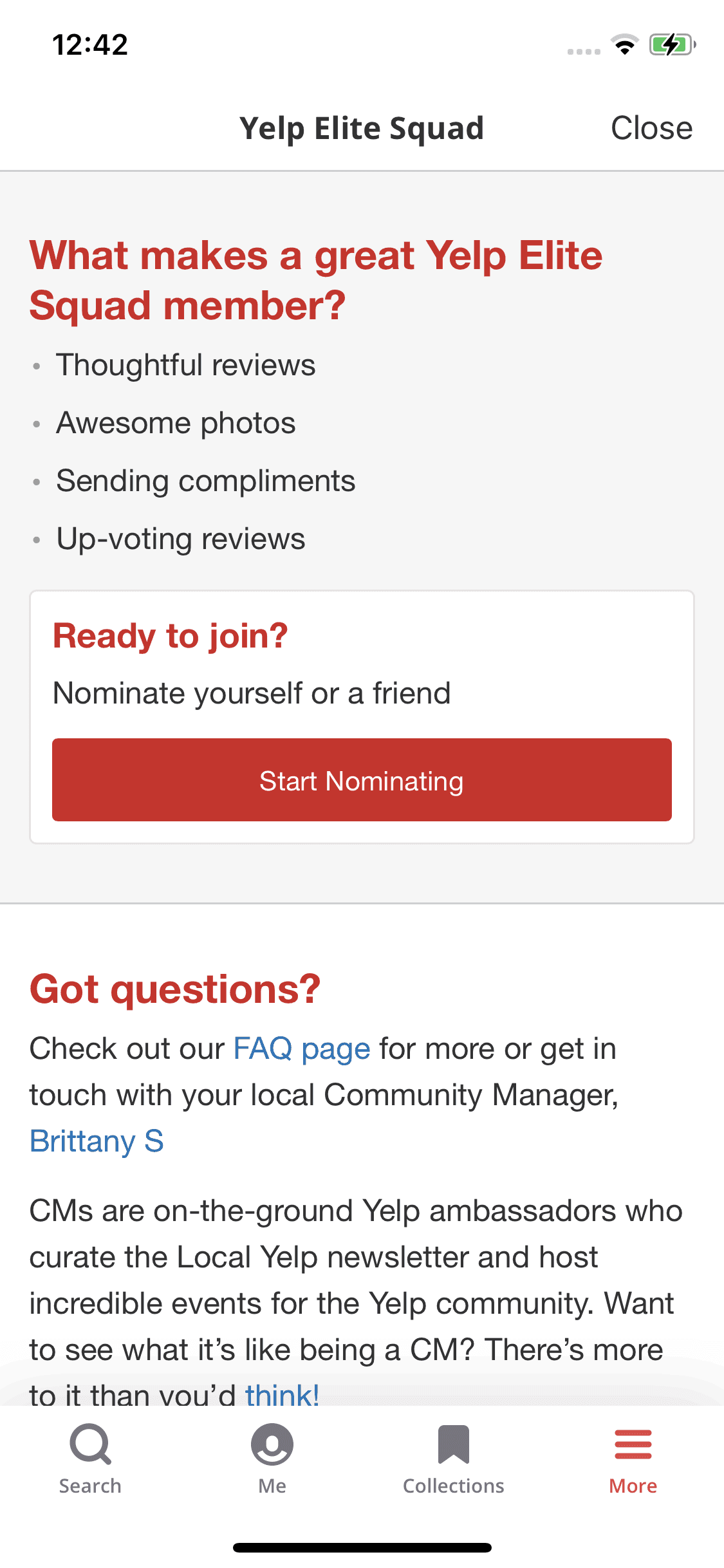Visit Brittany S community manager profile
Viewport: 724px width, 1568px height.
[97, 1141]
